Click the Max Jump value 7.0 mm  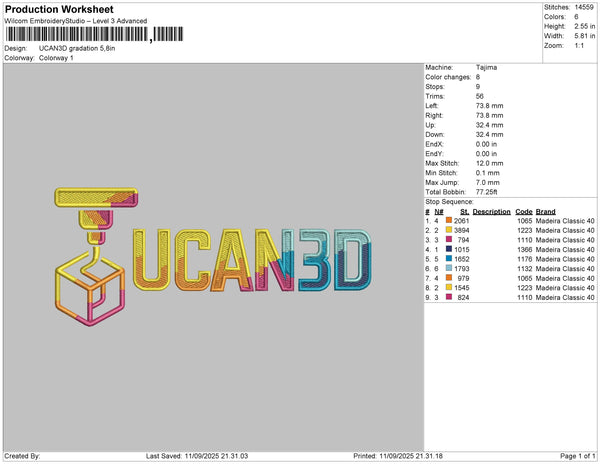(488, 182)
